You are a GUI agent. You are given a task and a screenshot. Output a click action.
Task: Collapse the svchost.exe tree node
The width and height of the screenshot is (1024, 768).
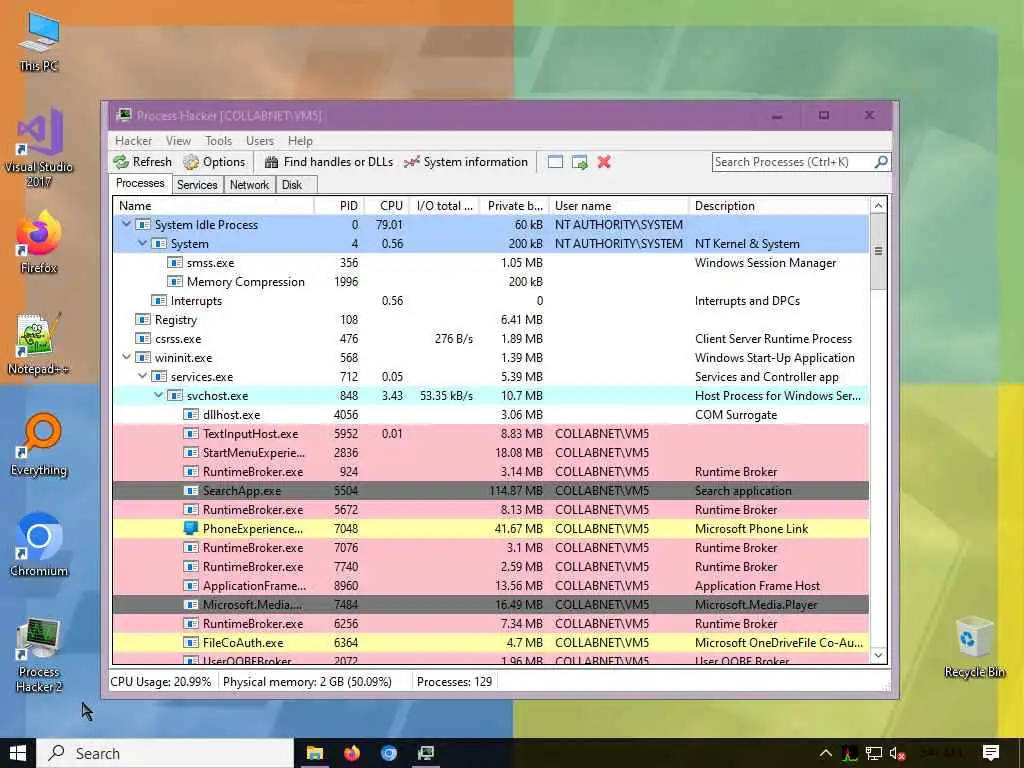point(158,395)
